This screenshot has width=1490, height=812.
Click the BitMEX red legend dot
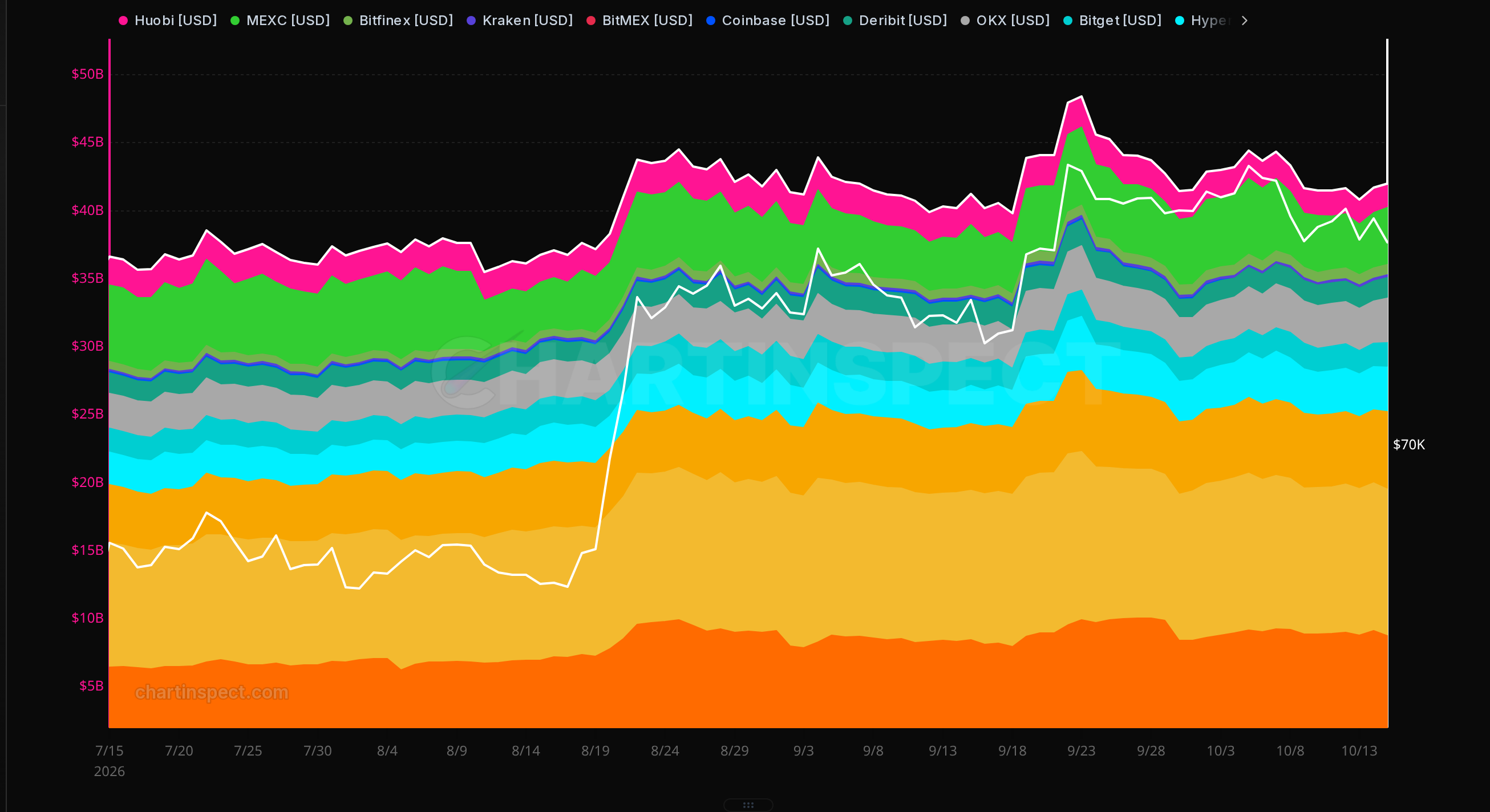coord(591,21)
